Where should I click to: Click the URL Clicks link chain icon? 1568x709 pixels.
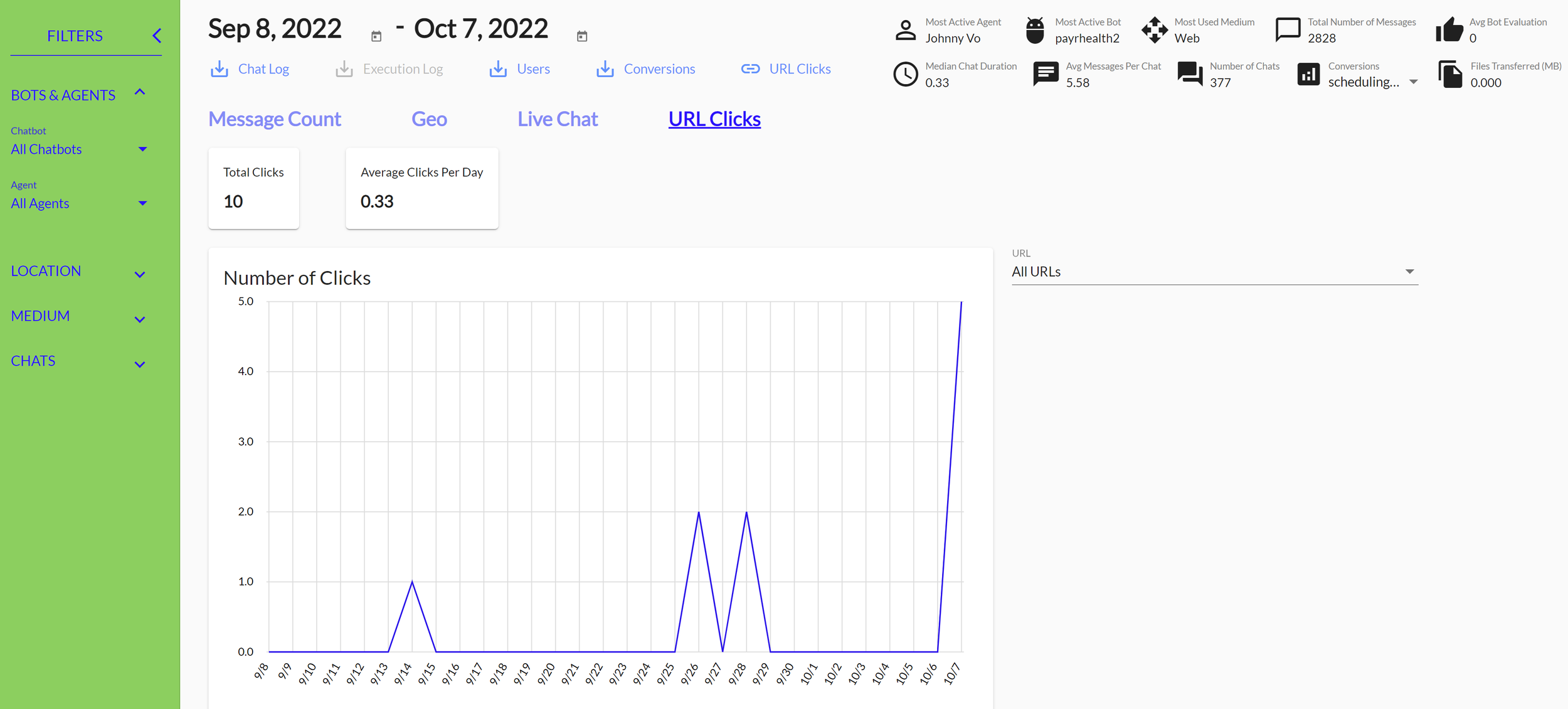750,69
